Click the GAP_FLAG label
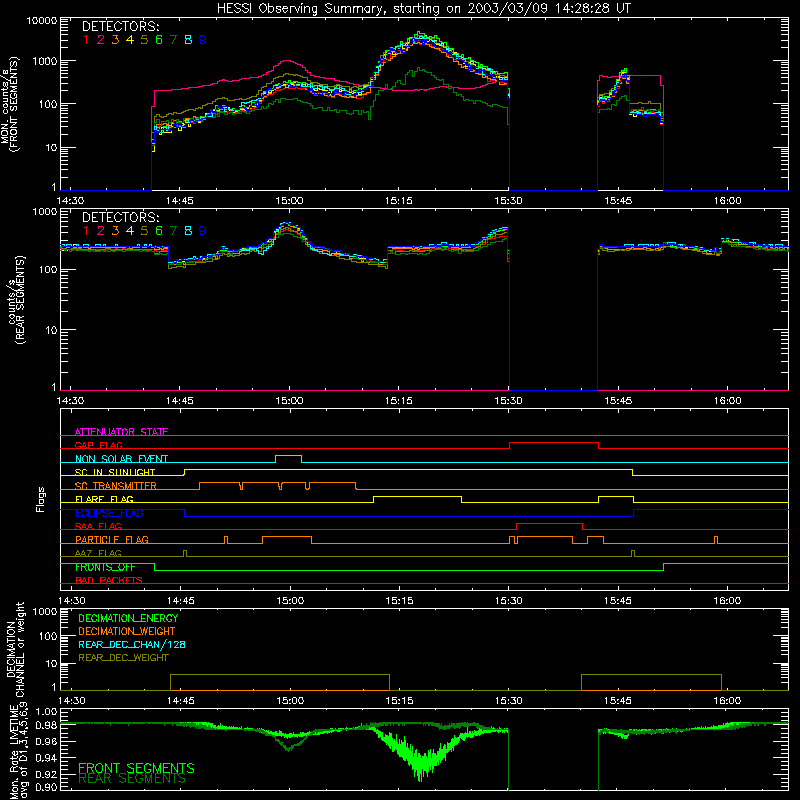This screenshot has width=800, height=800. click(98, 445)
